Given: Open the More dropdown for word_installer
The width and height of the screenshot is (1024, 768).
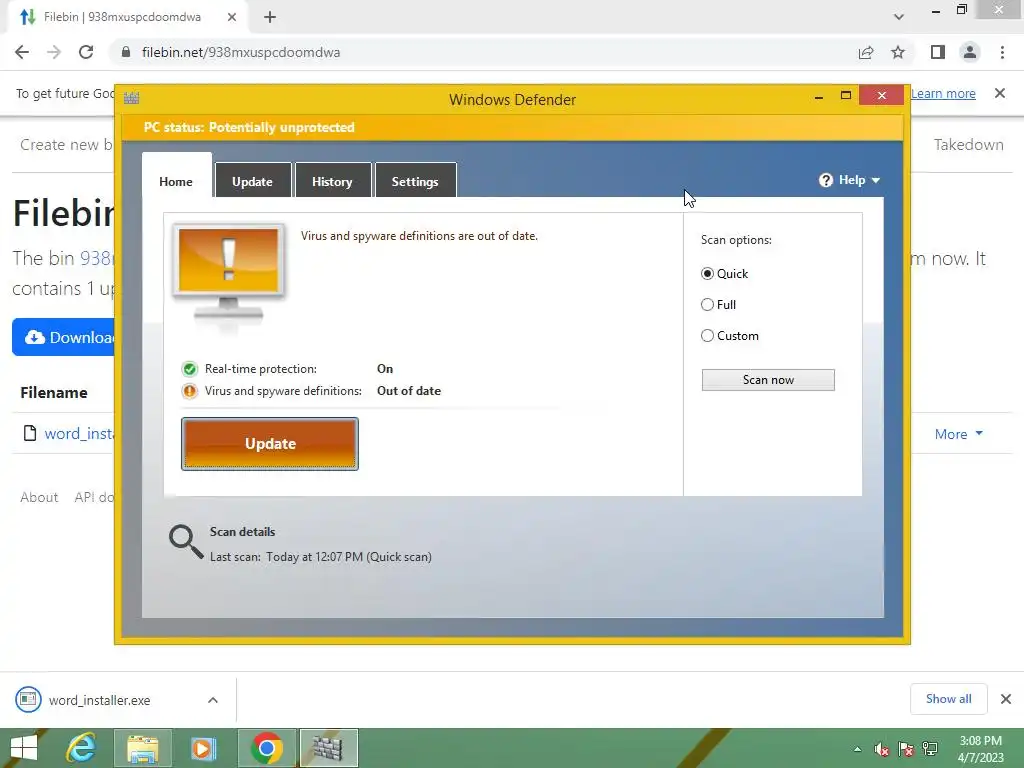Looking at the screenshot, I should [x=959, y=434].
